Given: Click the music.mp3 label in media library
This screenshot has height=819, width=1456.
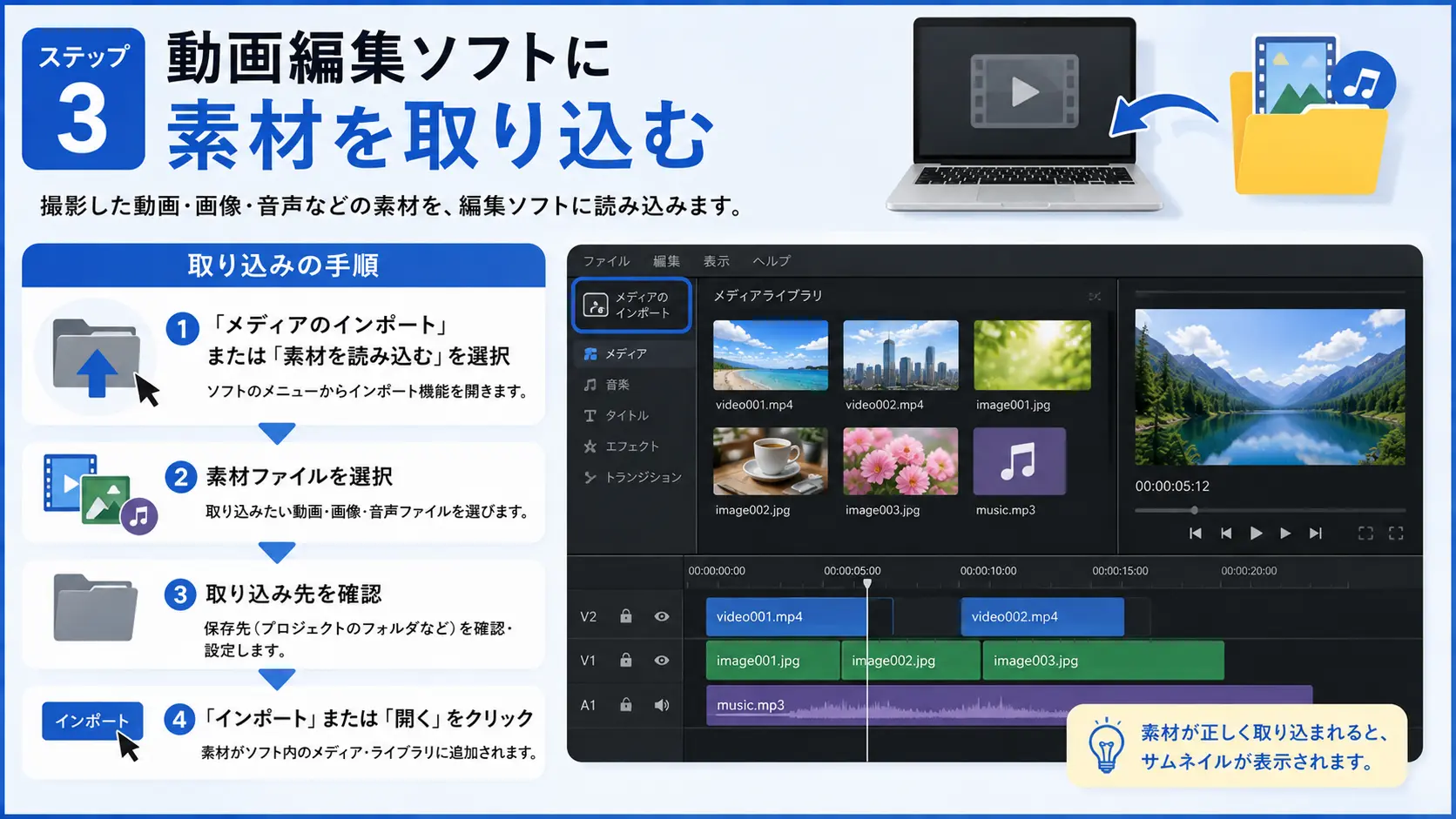Looking at the screenshot, I should pos(1006,510).
